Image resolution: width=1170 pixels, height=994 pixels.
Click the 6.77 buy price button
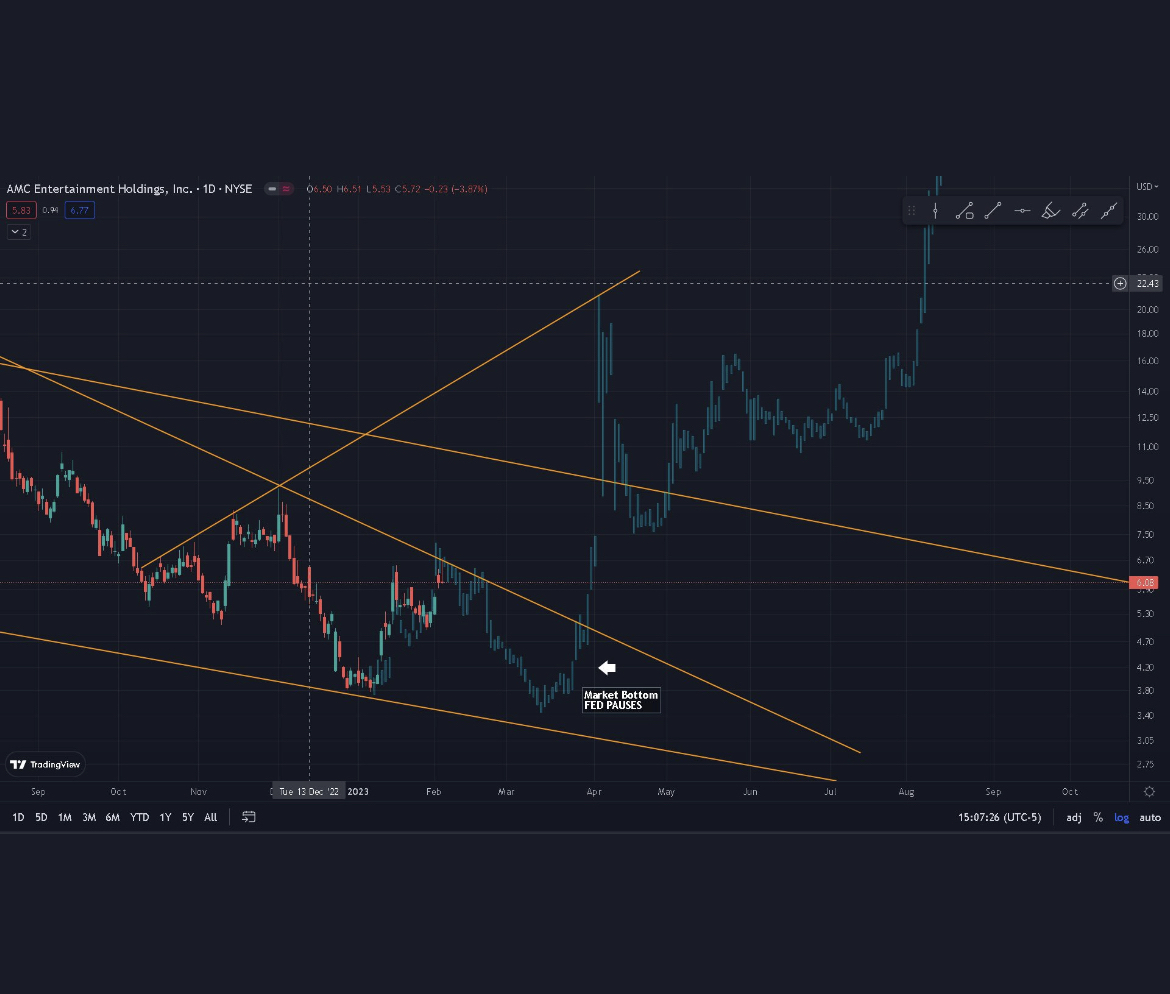coord(79,210)
